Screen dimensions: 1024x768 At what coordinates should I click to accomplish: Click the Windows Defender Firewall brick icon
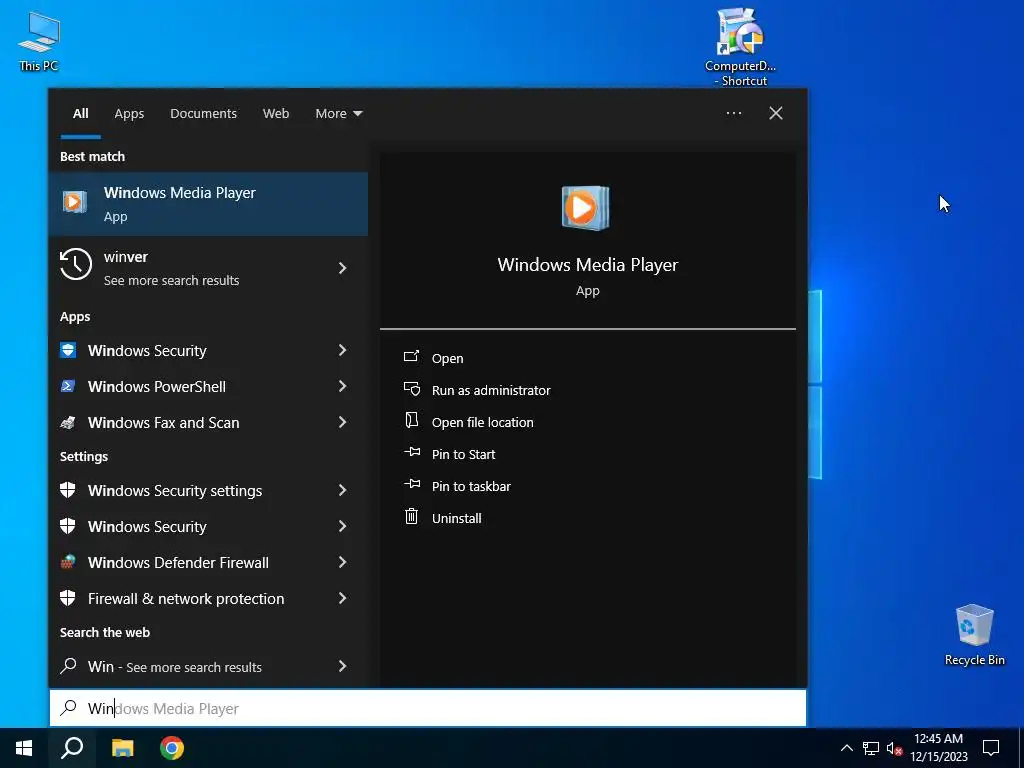tap(68, 562)
